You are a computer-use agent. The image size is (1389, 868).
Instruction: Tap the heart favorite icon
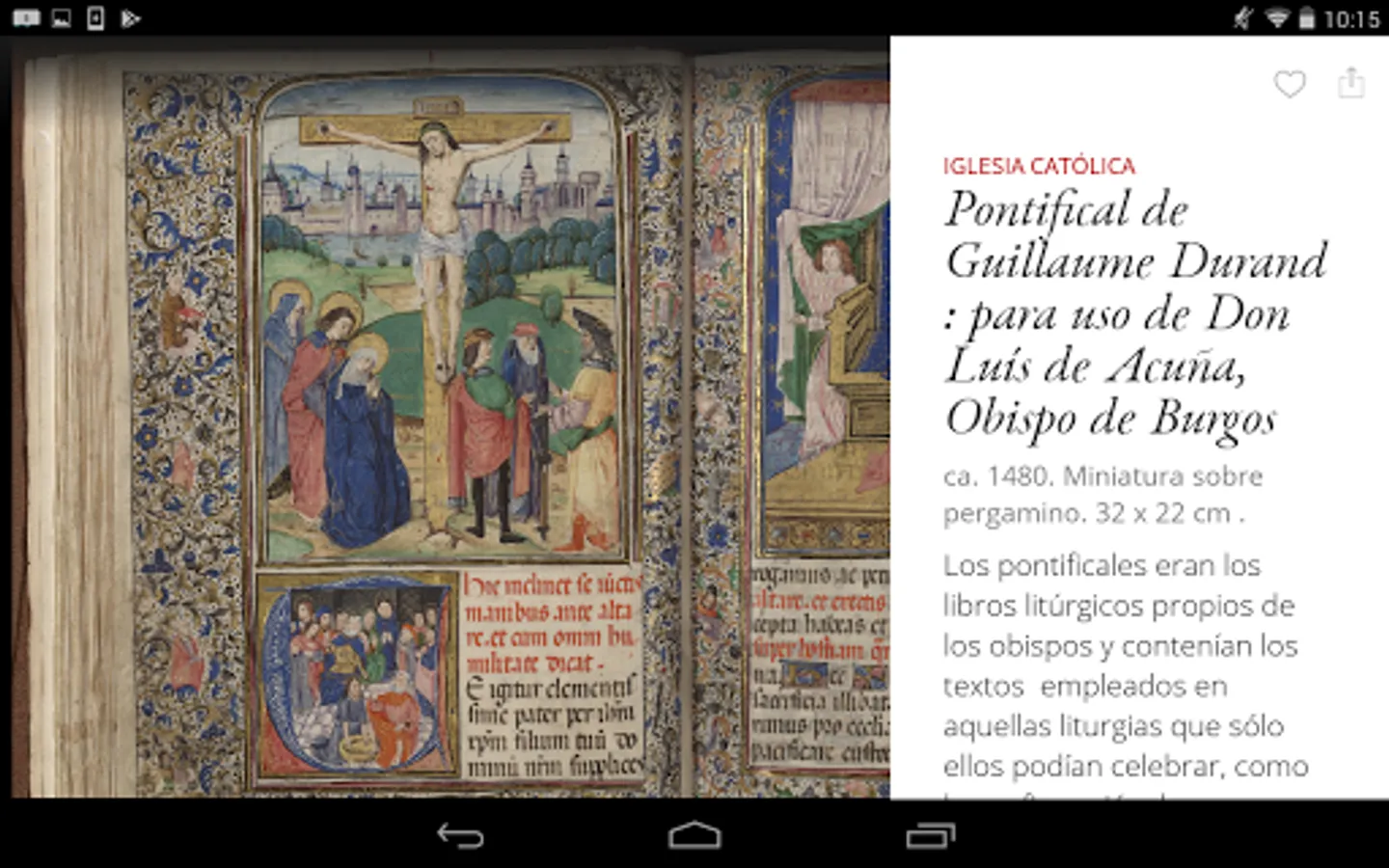[x=1290, y=84]
